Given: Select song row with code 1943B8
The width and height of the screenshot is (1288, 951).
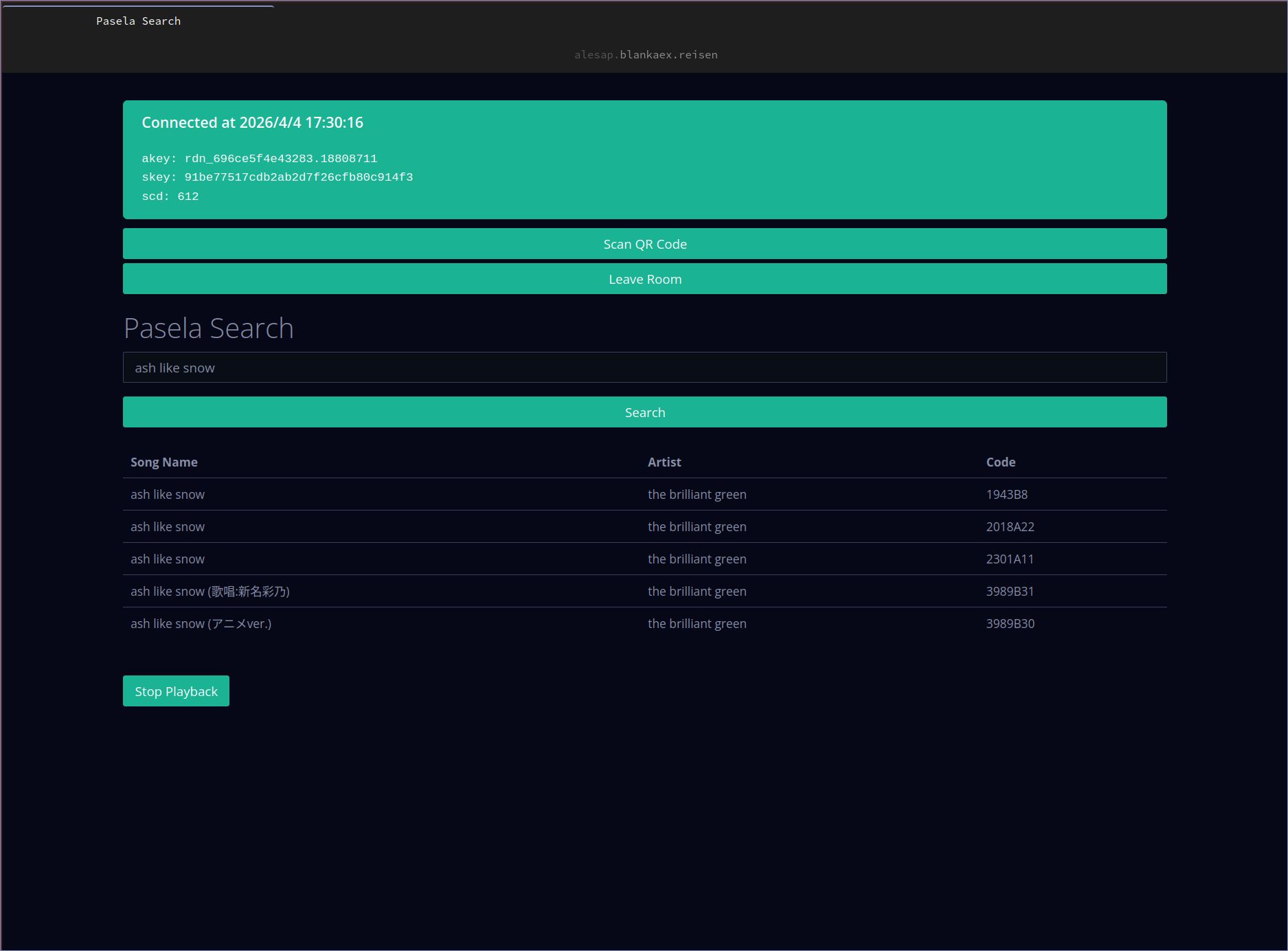Looking at the screenshot, I should point(168,495).
